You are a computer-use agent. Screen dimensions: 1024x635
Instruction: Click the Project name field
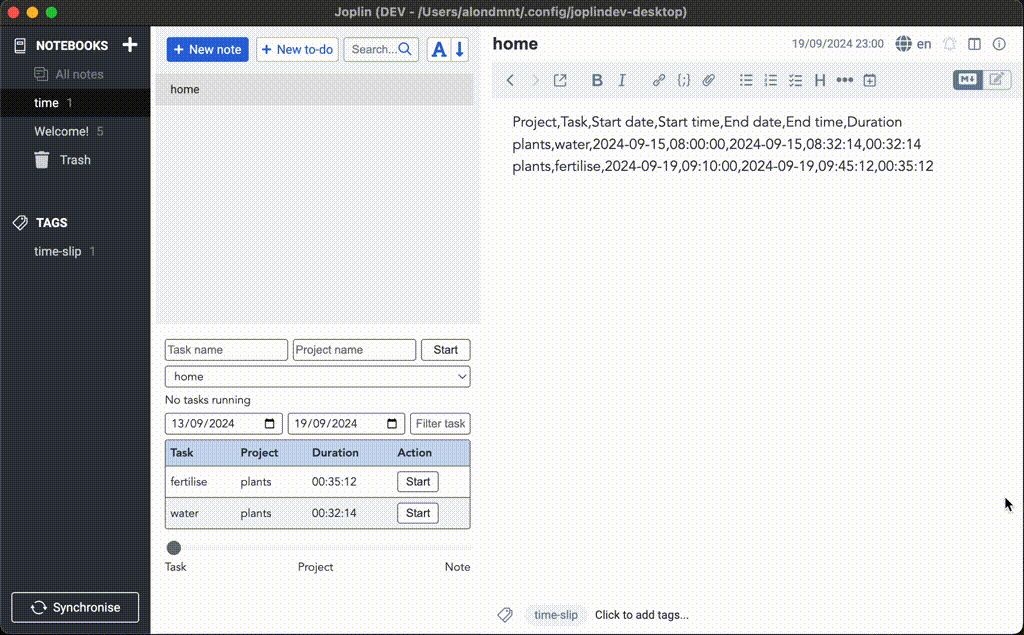354,350
